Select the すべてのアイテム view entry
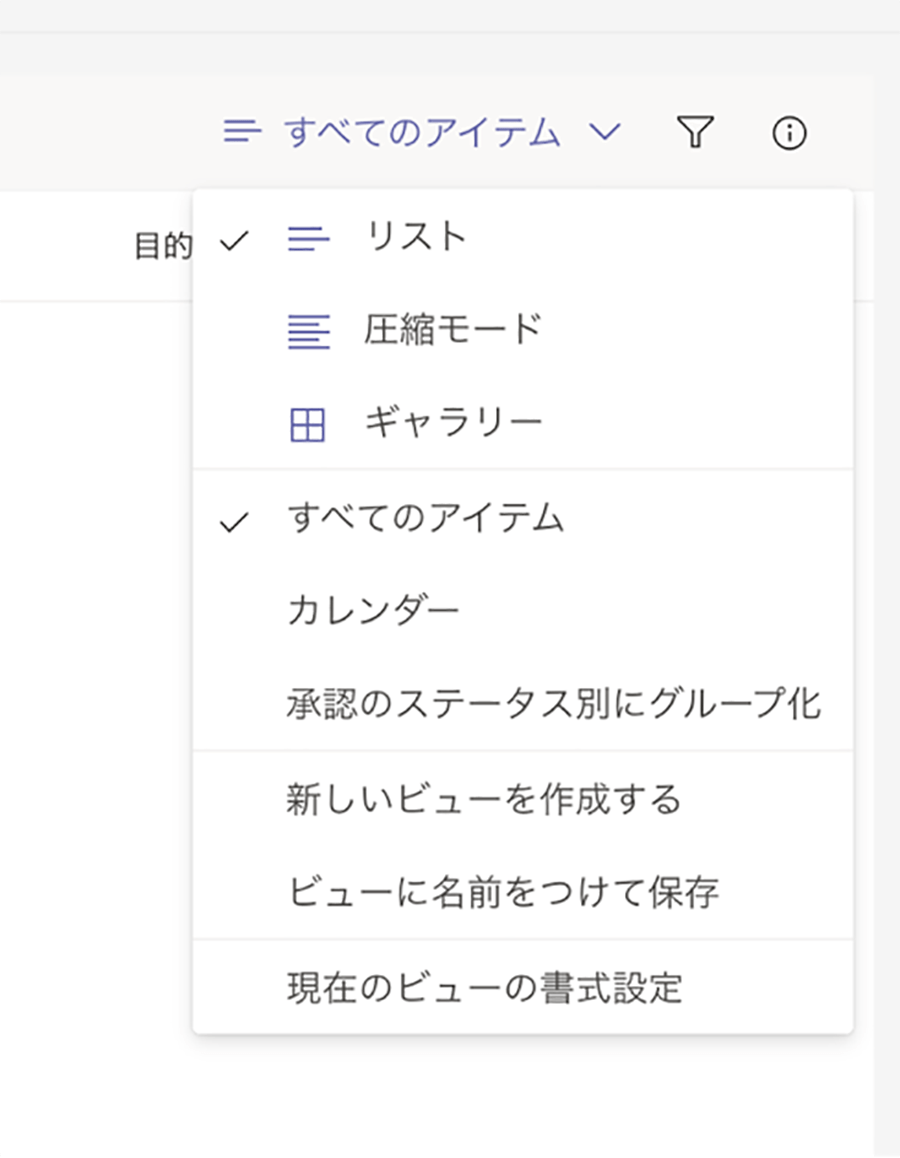The height and width of the screenshot is (1158, 900). [425, 519]
